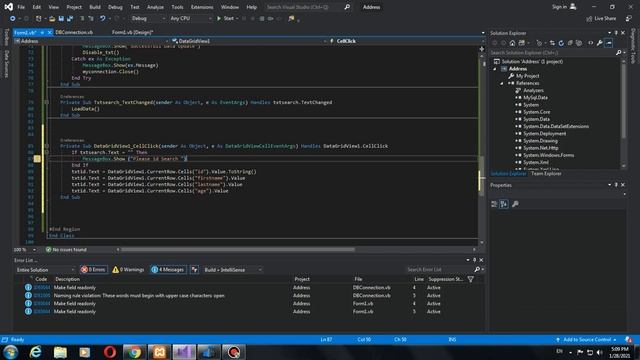
Task: Switch to Team Explorer tab
Action: point(546,174)
